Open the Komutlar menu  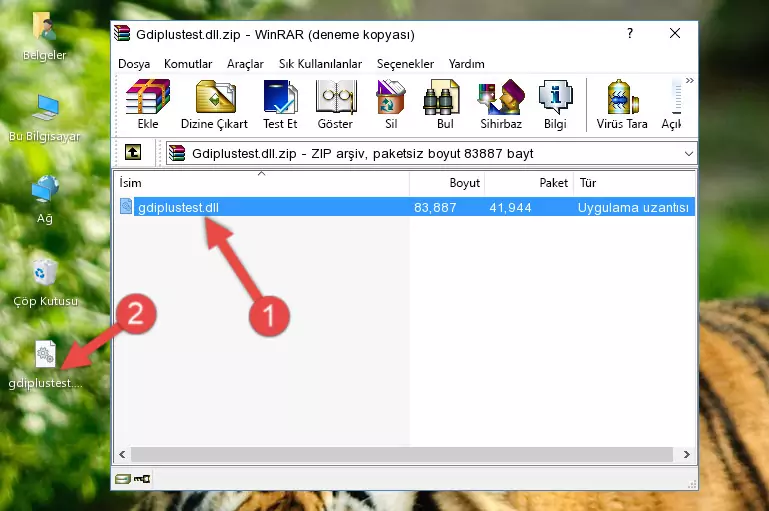(x=188, y=64)
